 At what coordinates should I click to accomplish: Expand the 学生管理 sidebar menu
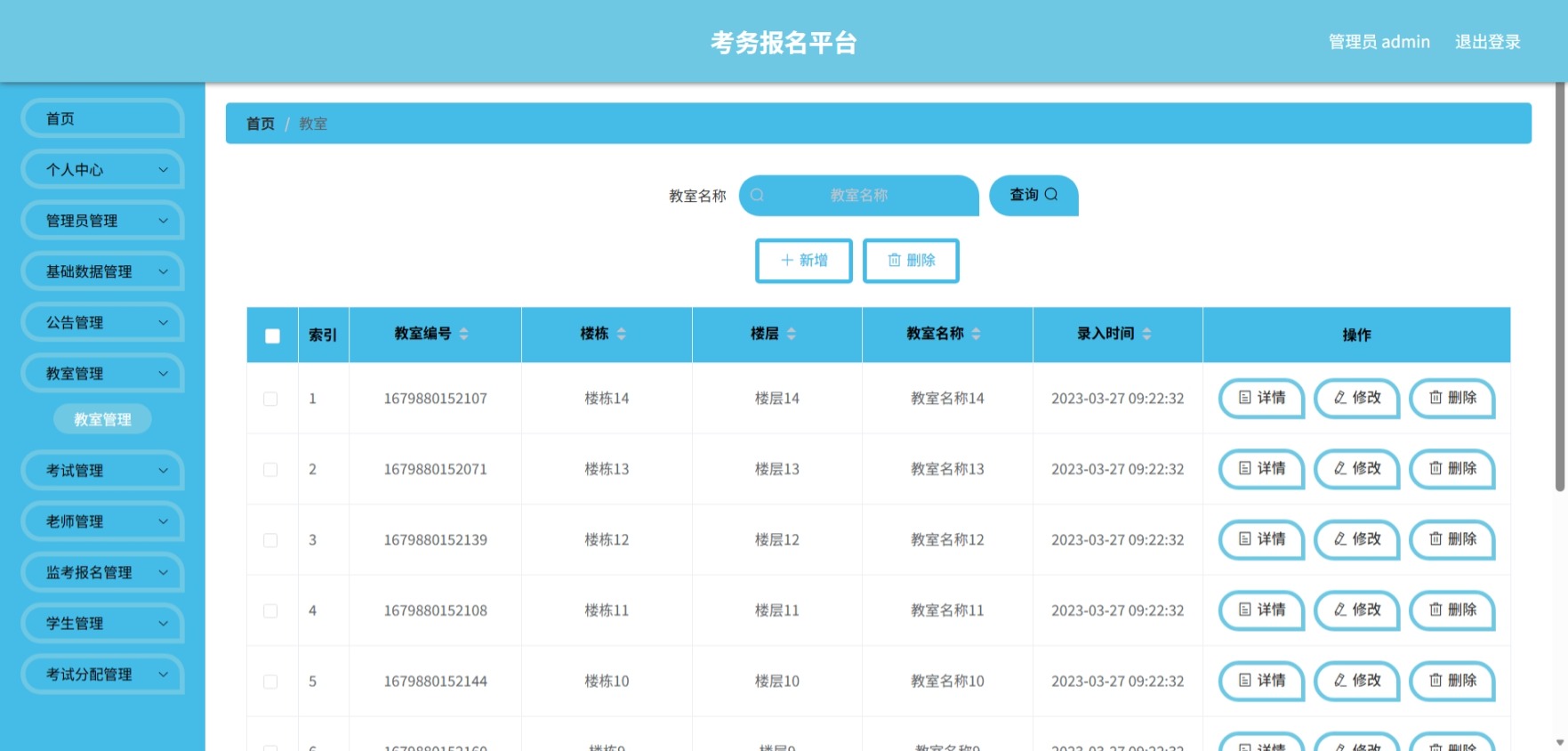(102, 624)
